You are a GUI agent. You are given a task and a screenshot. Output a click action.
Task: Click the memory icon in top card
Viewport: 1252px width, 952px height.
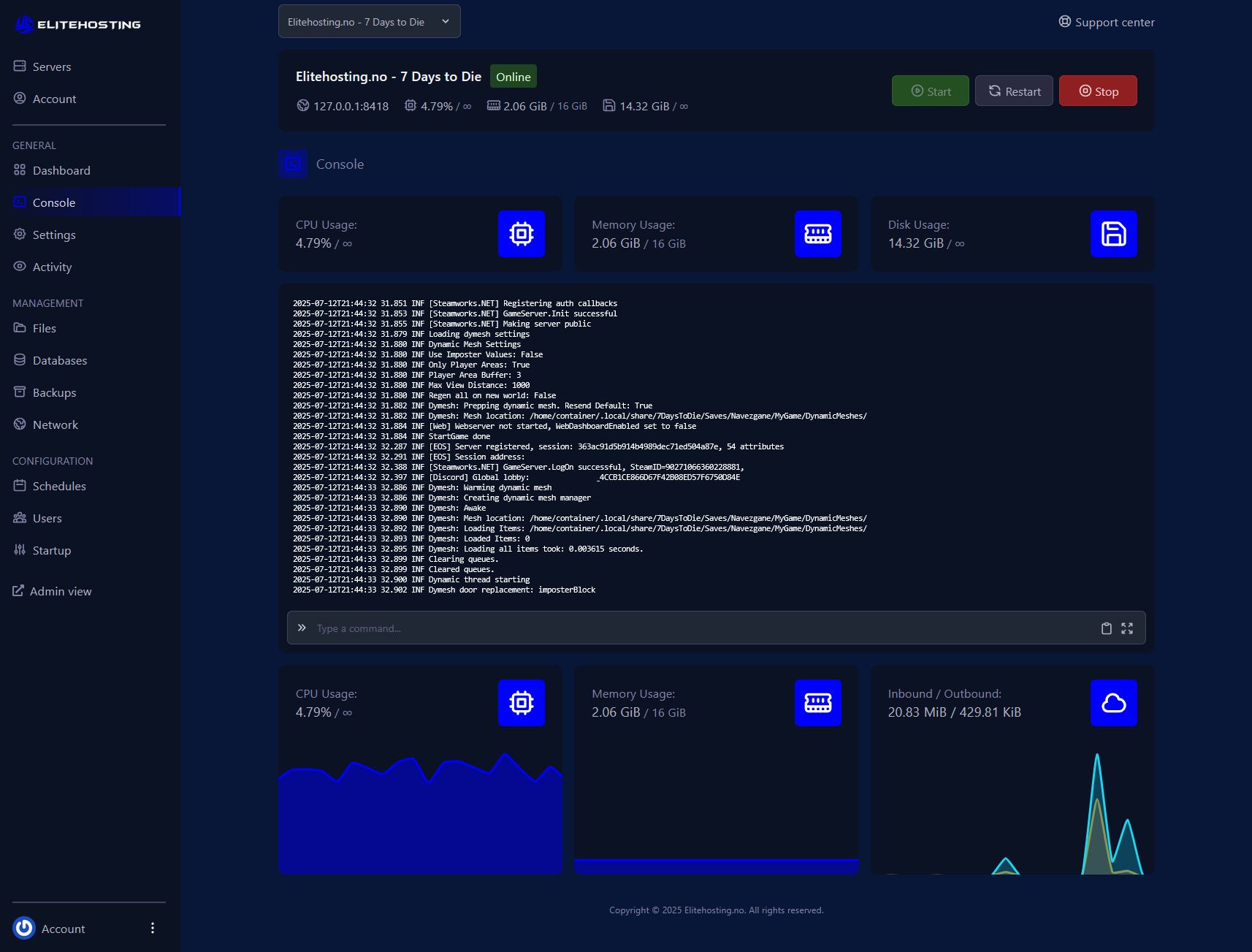[817, 234]
